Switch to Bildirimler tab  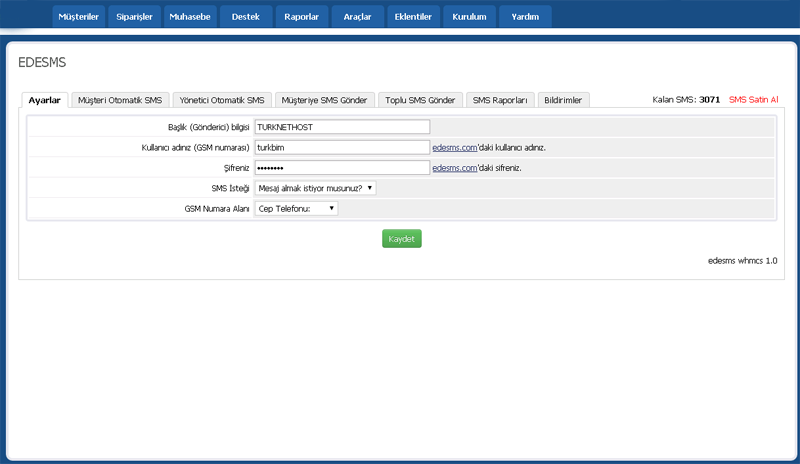coord(563,100)
